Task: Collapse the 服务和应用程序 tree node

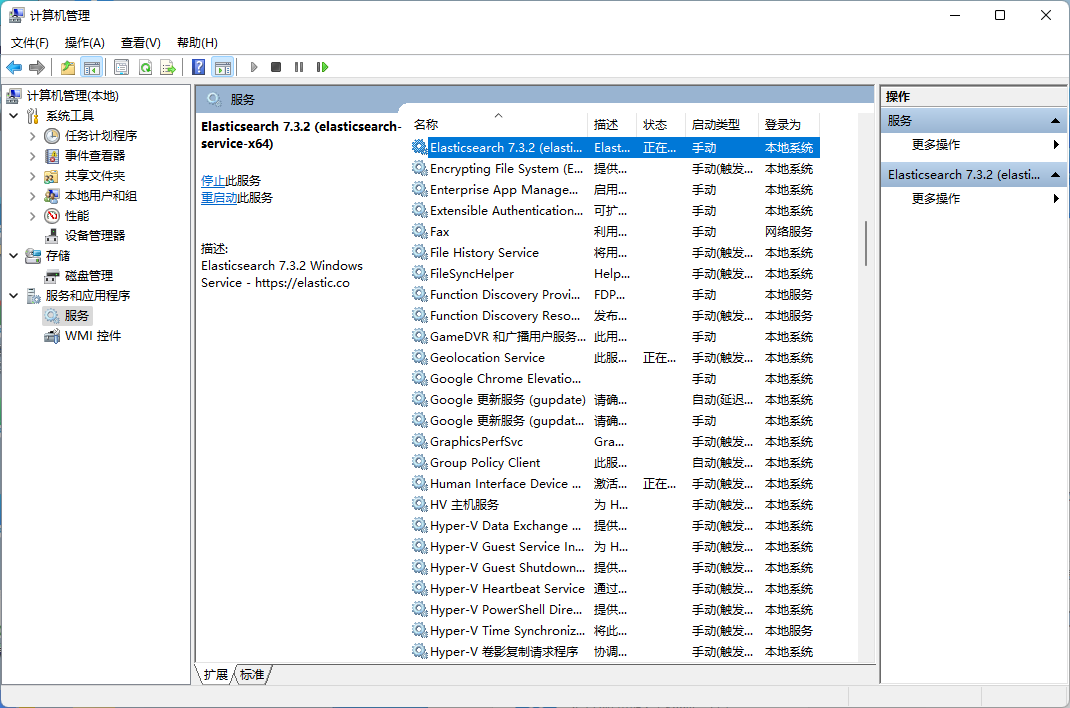Action: point(14,295)
